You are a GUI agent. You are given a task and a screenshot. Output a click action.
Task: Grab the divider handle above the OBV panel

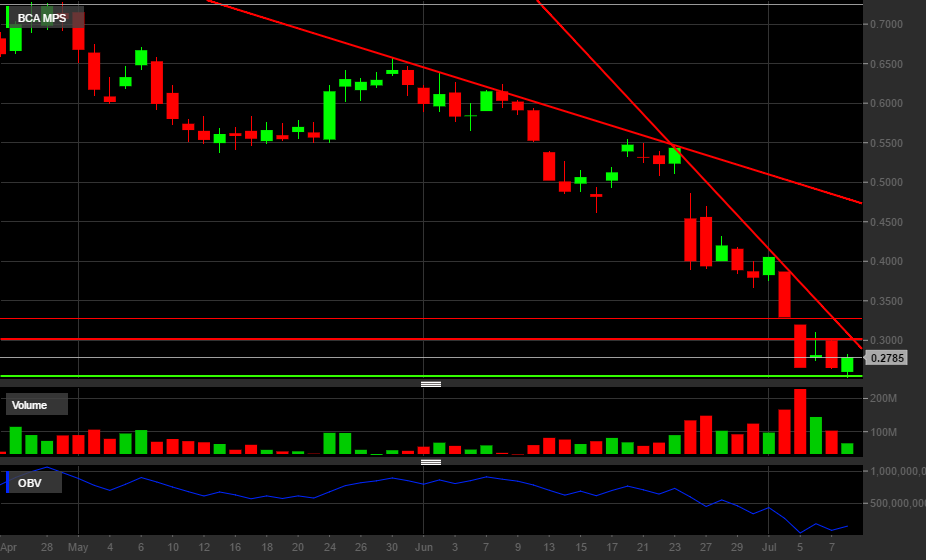[431, 463]
